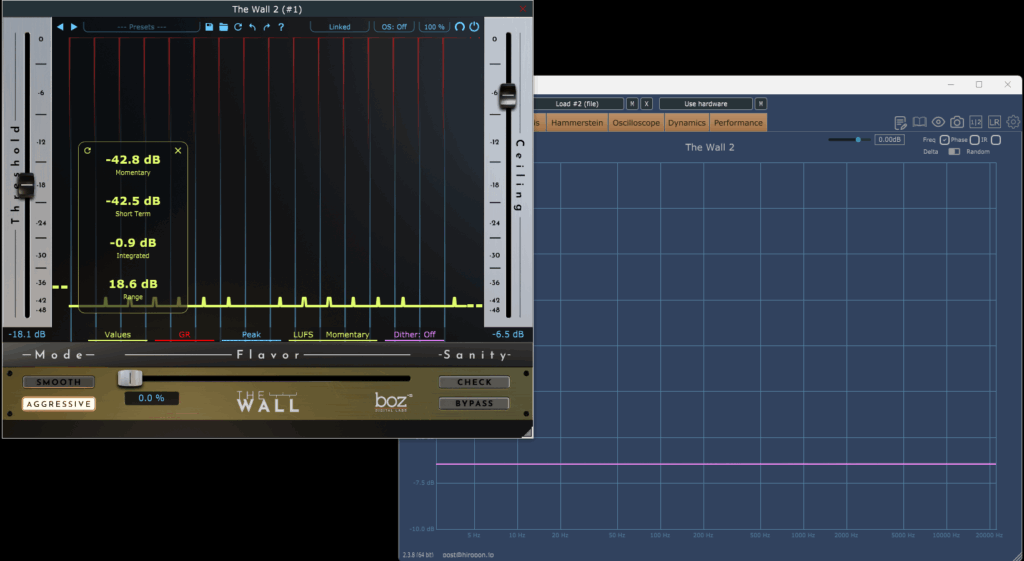
Task: Save preset with the floppy disk icon
Action: (209, 27)
